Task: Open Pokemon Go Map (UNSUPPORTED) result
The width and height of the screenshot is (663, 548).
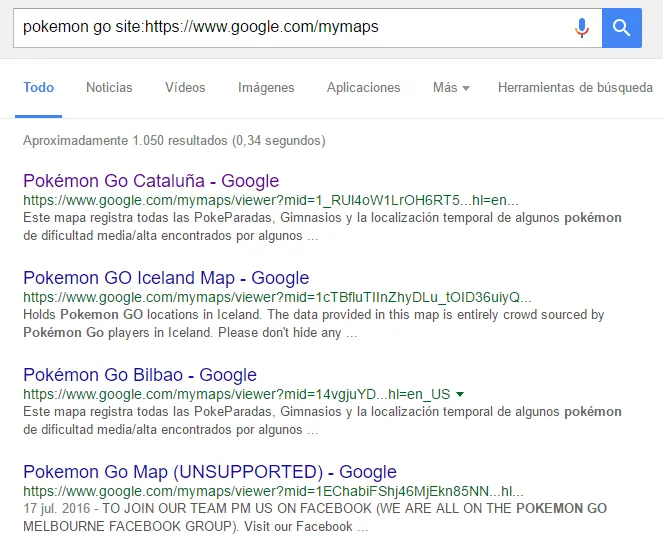Action: pos(210,472)
